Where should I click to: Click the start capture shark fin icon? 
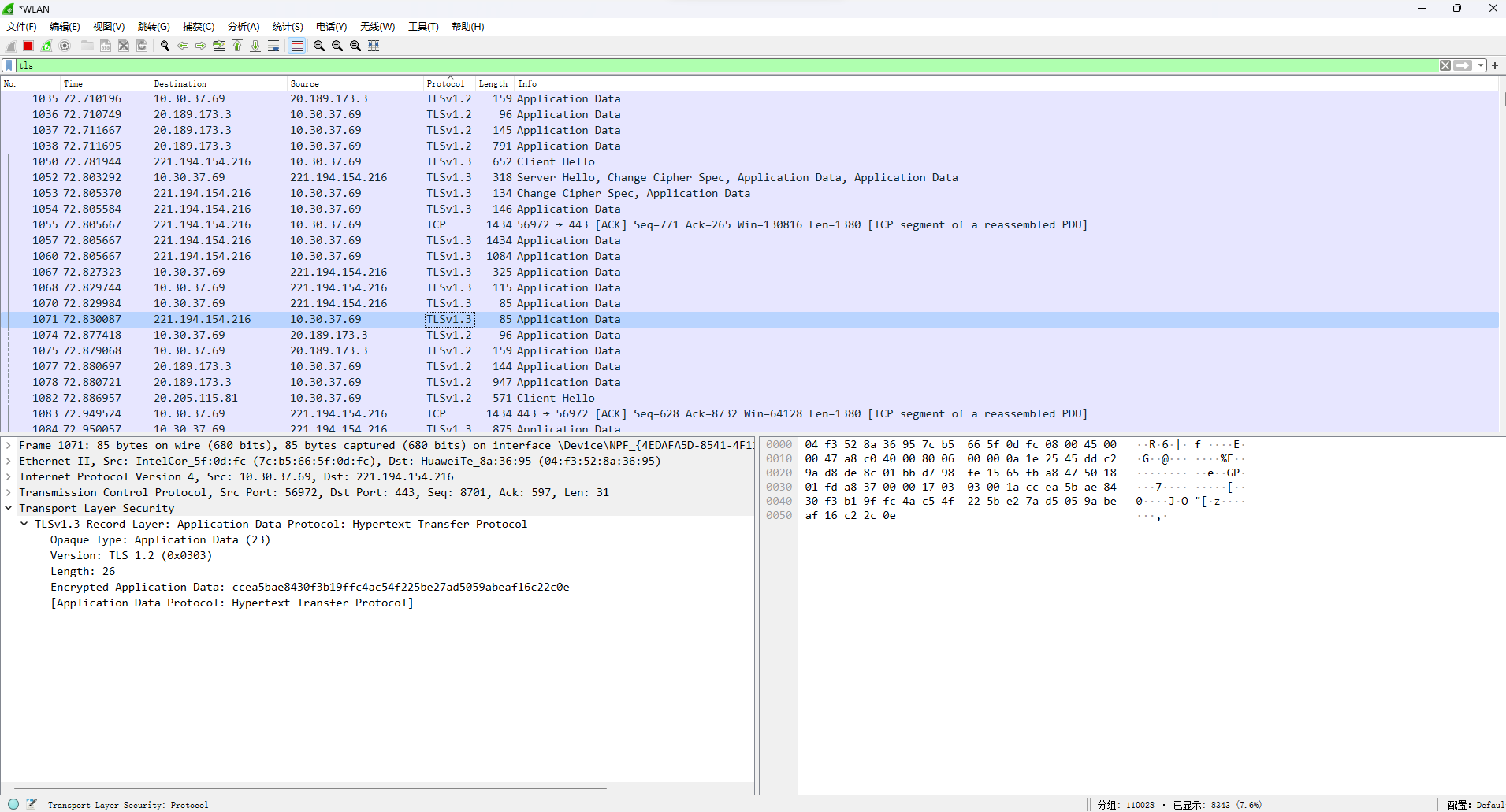(x=11, y=46)
